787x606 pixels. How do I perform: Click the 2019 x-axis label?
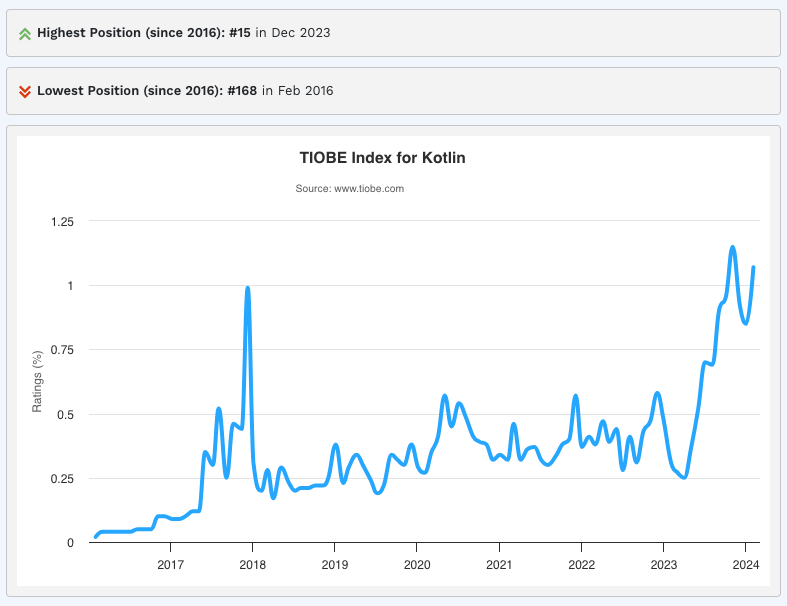click(x=335, y=565)
